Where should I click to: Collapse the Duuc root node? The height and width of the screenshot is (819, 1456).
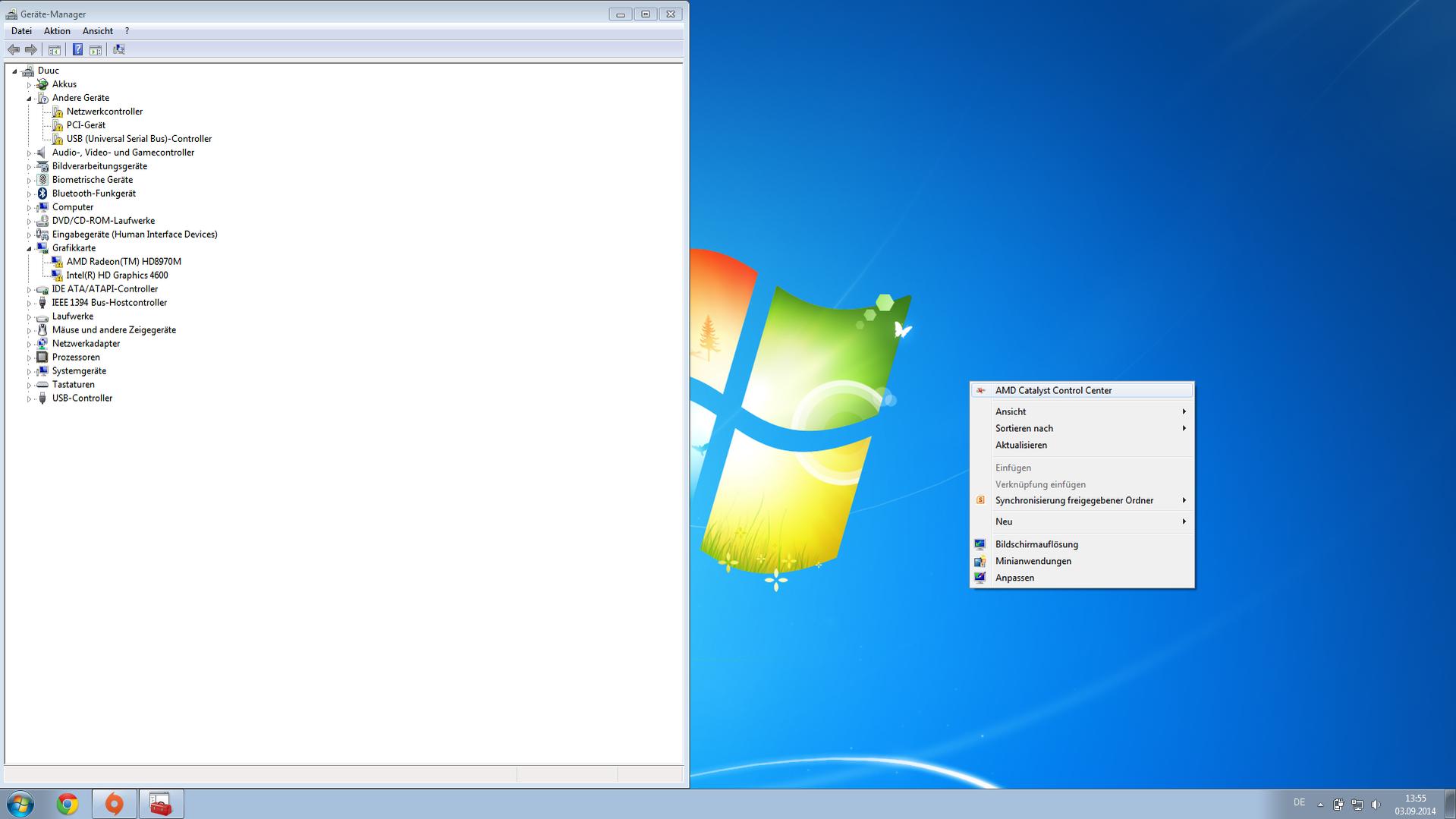[14, 71]
